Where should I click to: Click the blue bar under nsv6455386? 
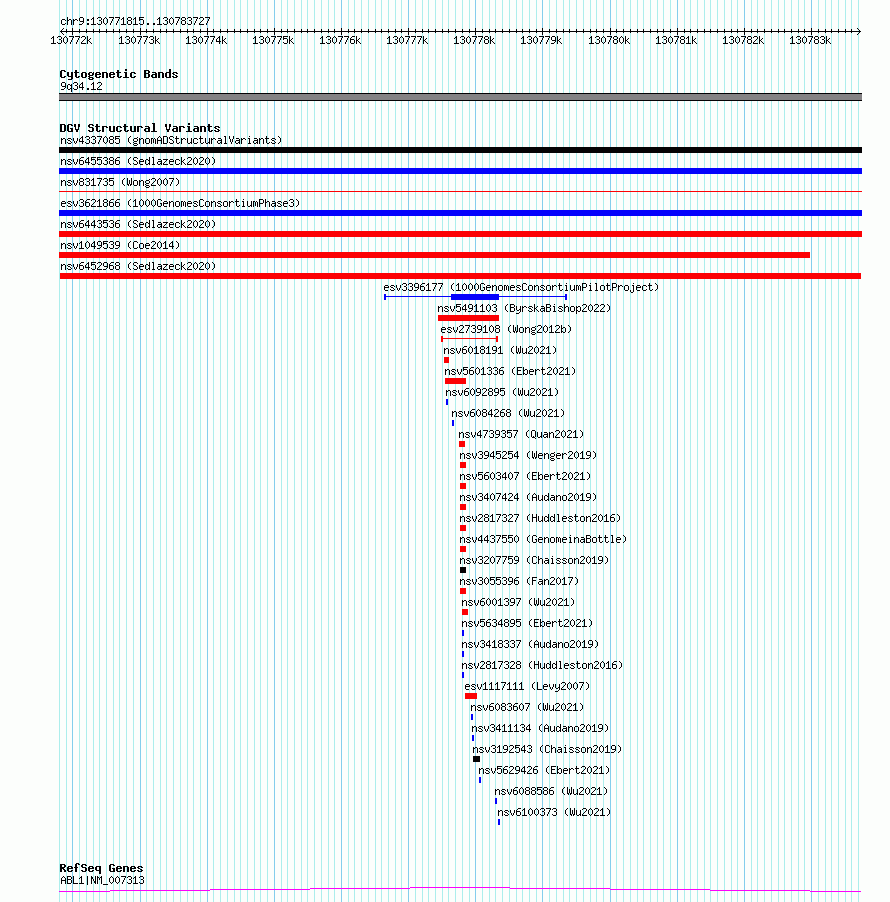(460, 171)
